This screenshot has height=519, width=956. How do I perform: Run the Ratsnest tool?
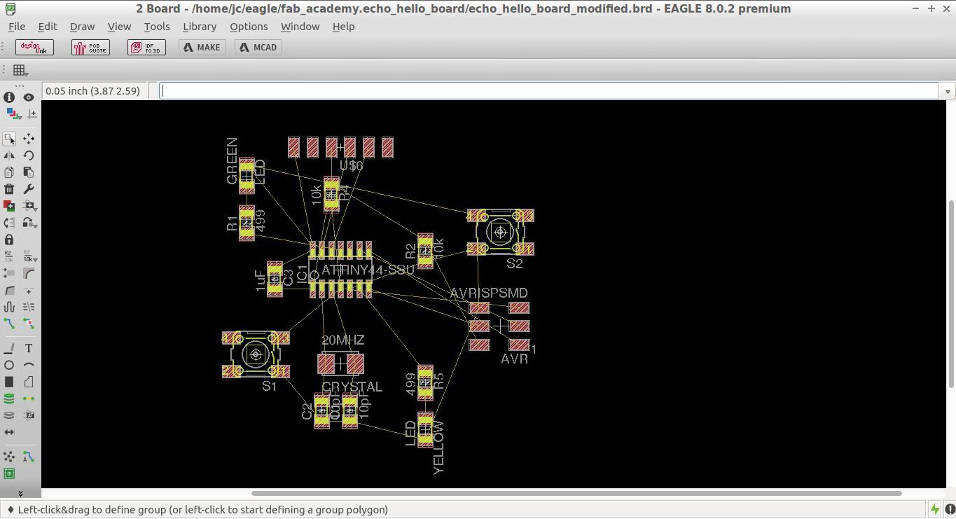coord(9,456)
